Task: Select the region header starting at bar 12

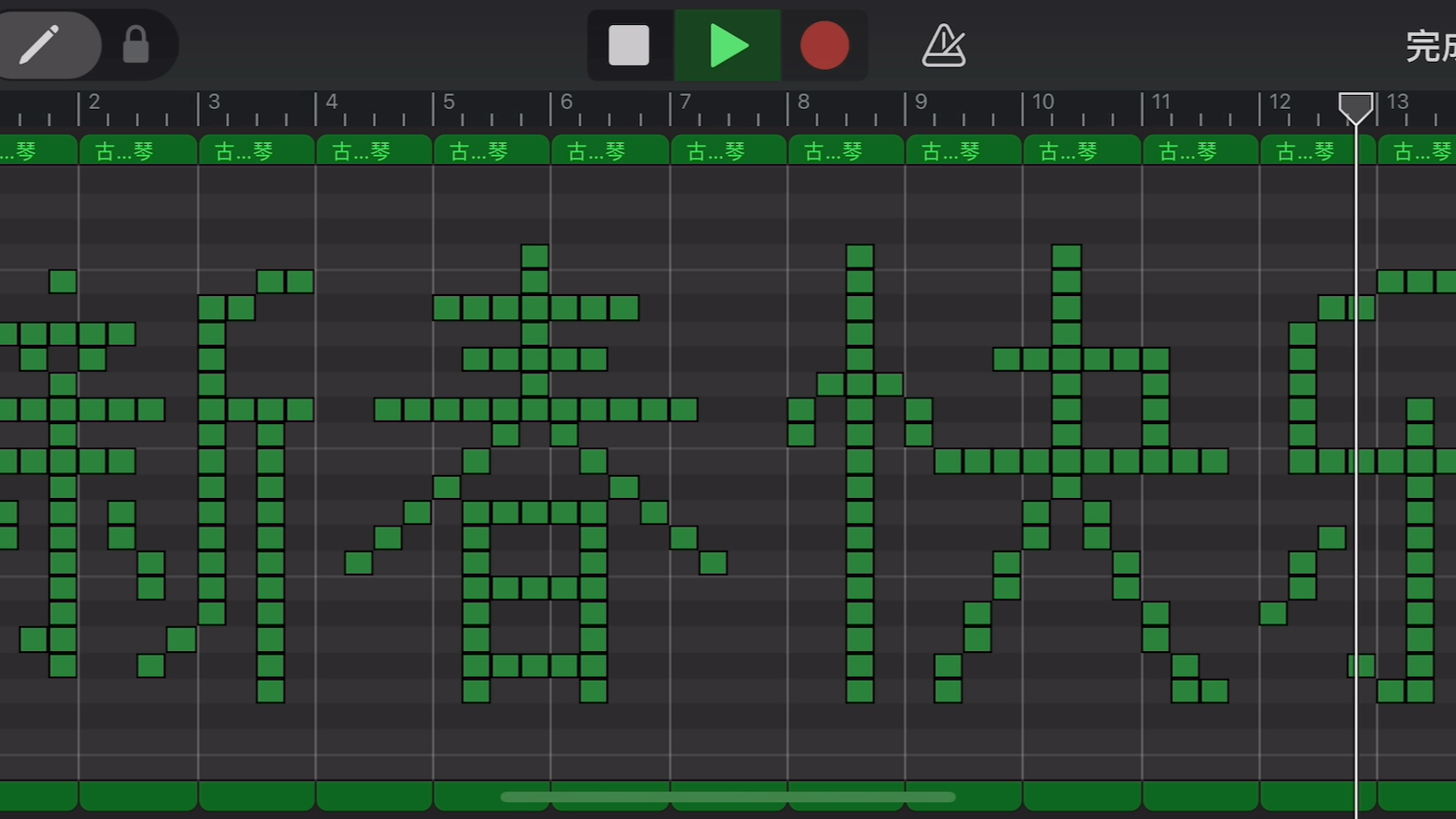Action: 1319,150
